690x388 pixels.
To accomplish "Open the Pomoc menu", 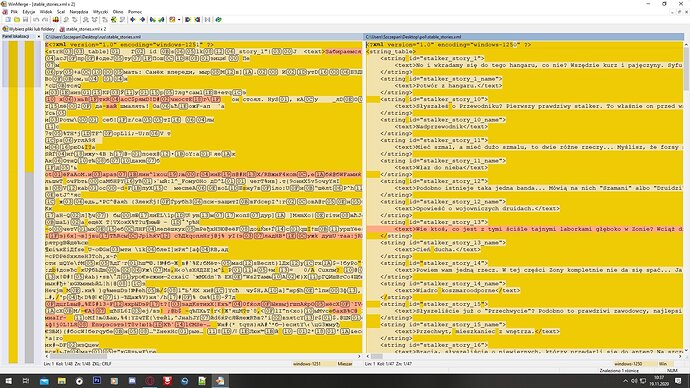I will [135, 12].
